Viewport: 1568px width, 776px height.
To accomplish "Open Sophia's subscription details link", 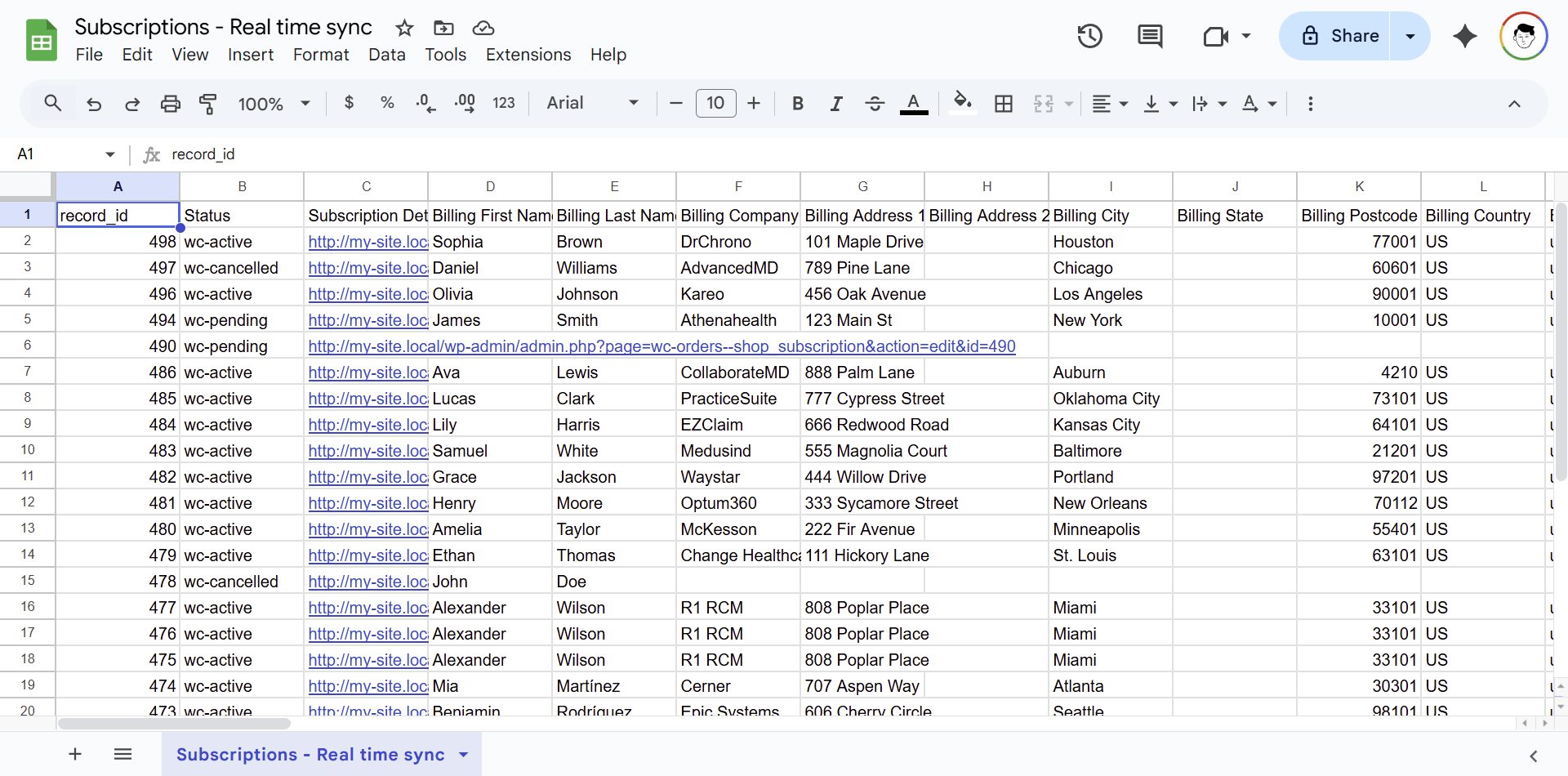I will (x=367, y=242).
